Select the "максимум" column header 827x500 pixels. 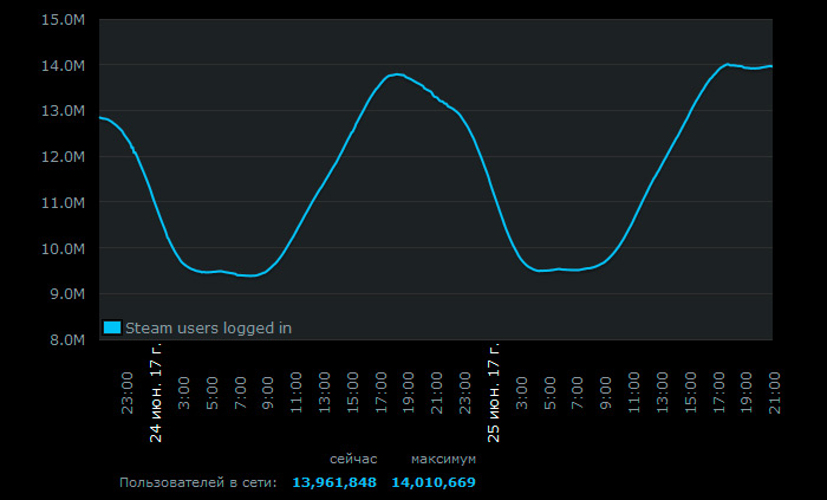point(443,459)
